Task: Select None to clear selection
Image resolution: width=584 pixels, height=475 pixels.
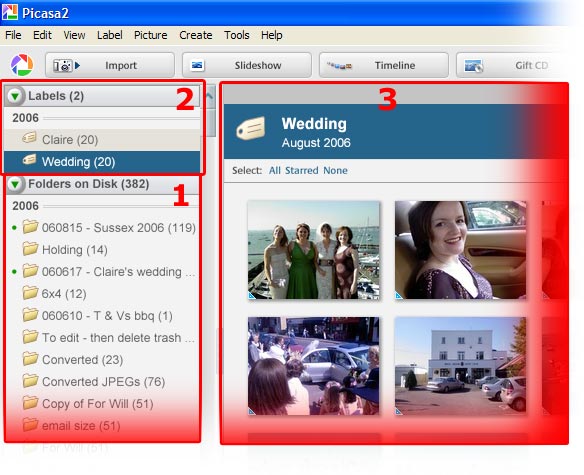Action: [335, 171]
